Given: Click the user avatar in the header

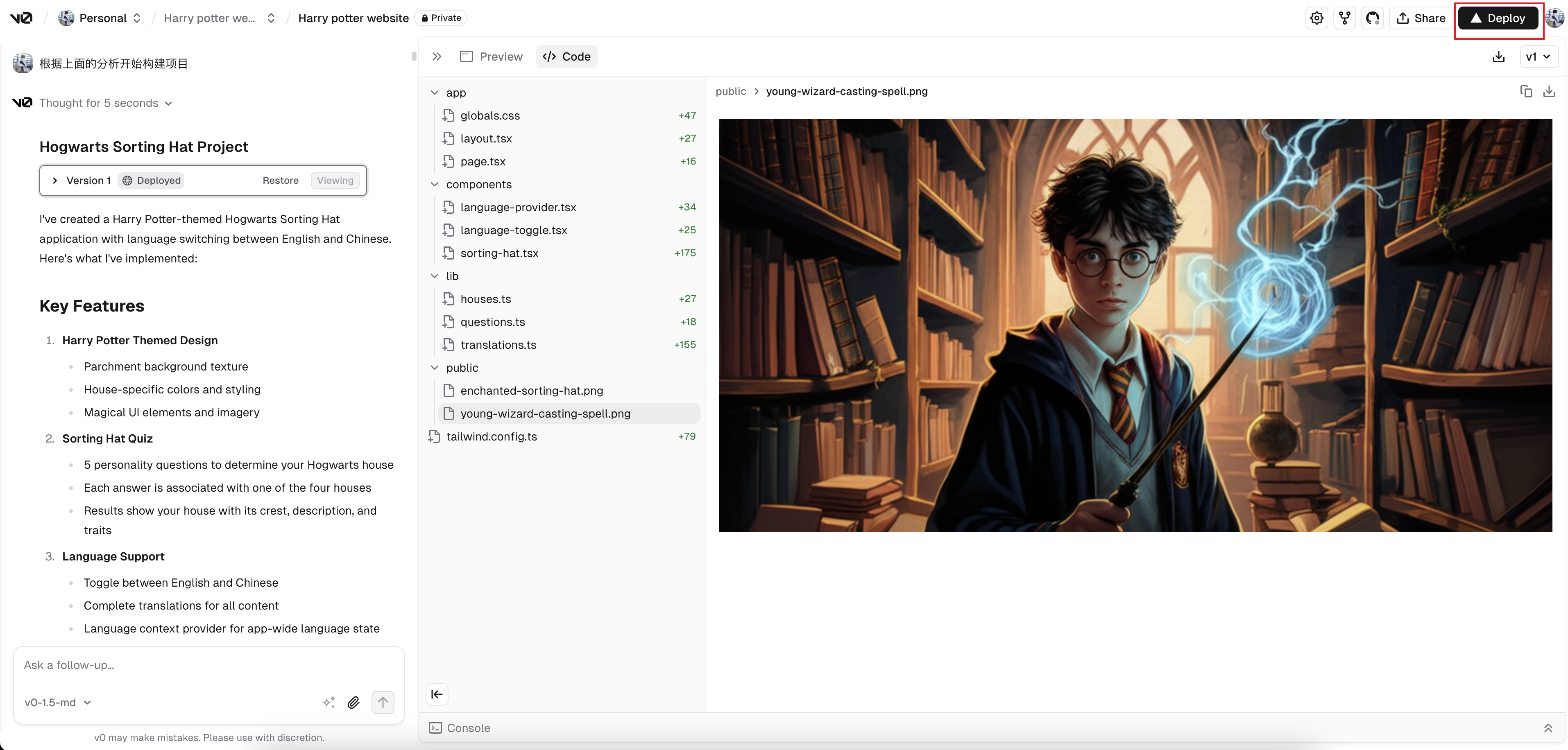Looking at the screenshot, I should tap(1554, 18).
